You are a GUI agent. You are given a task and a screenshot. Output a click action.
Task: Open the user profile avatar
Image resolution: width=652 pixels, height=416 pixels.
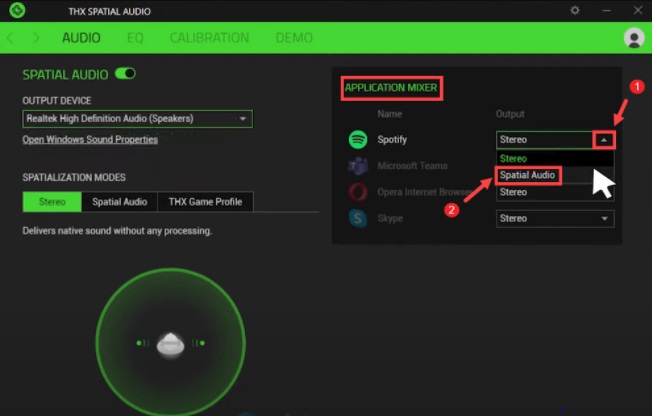click(x=634, y=38)
